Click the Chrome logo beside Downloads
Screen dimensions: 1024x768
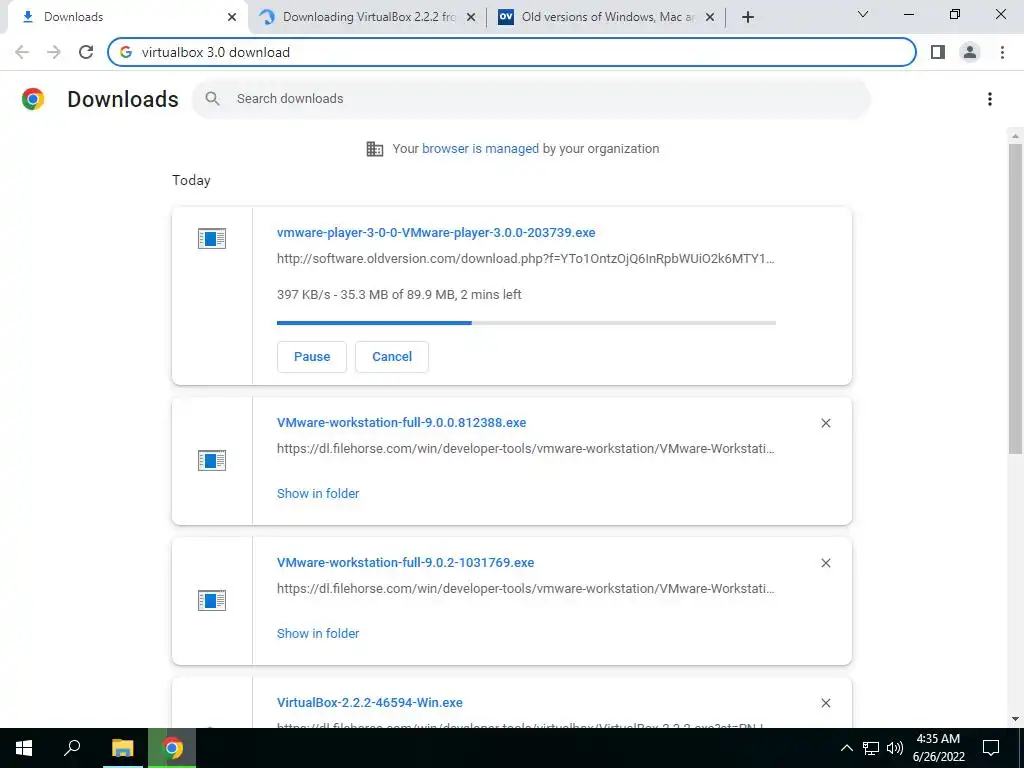(33, 99)
